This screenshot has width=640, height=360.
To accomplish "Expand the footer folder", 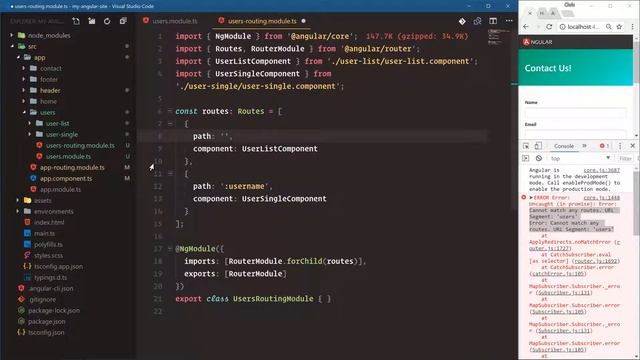I will [x=24, y=80].
